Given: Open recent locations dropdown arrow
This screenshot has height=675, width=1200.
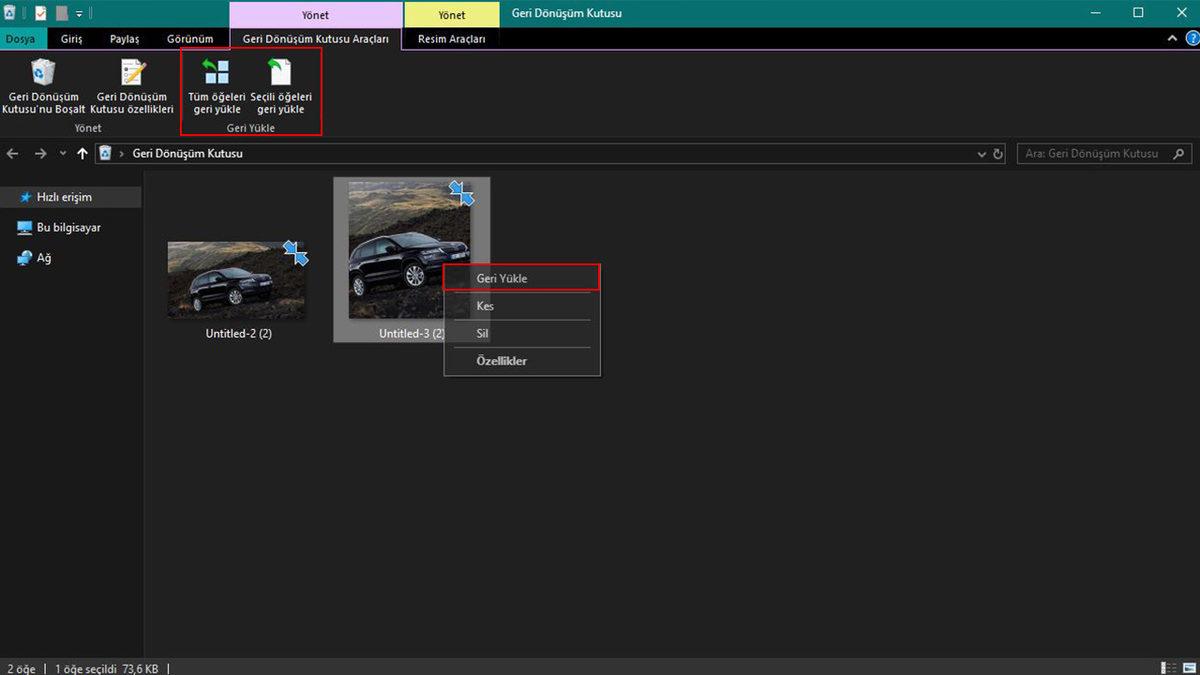Looking at the screenshot, I should point(63,154).
